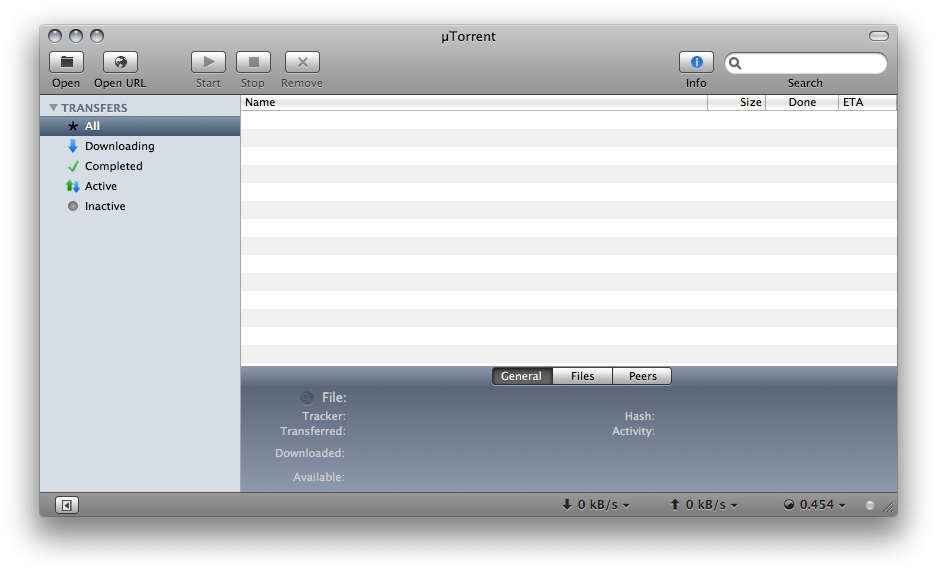Click the network status indicator dot

tap(870, 505)
